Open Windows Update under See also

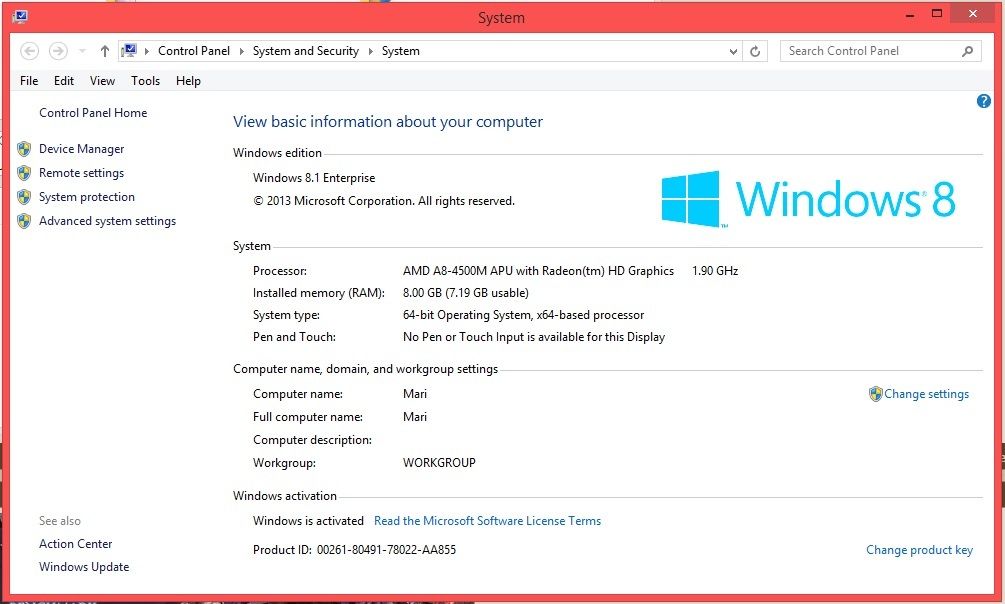[84, 567]
